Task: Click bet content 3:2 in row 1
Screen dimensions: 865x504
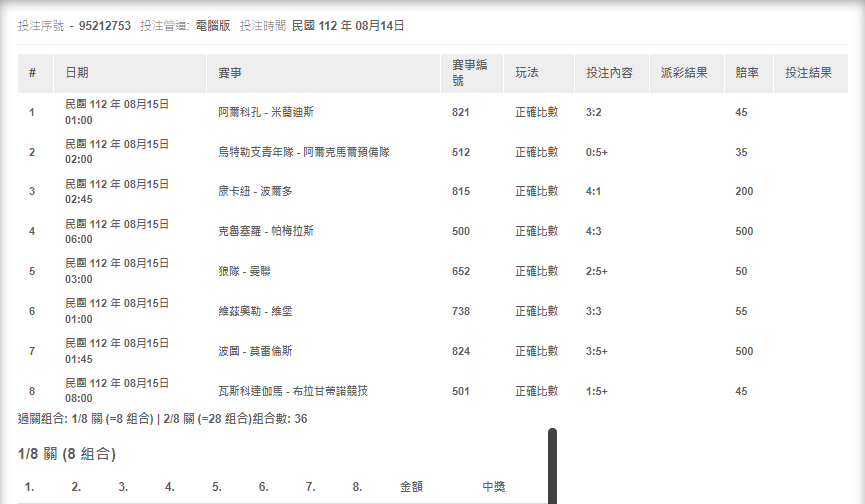Action: click(594, 112)
